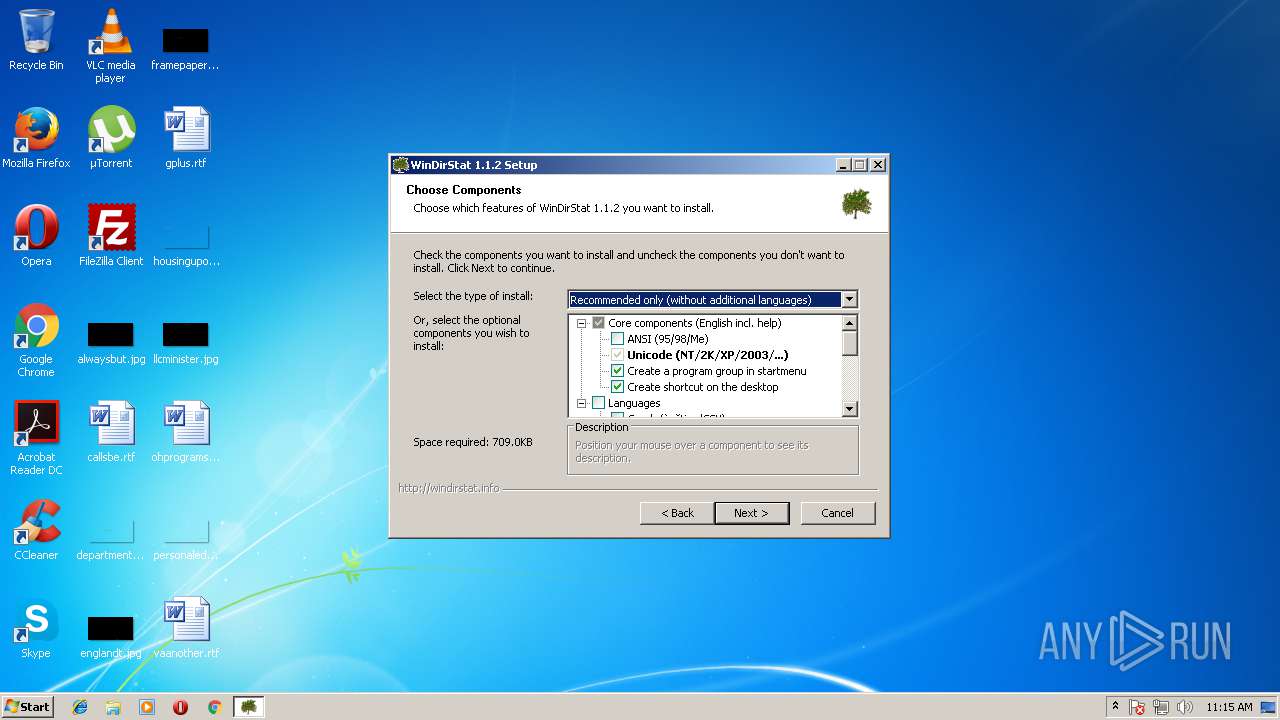
Task: Open department file on desktop
Action: coord(110,540)
